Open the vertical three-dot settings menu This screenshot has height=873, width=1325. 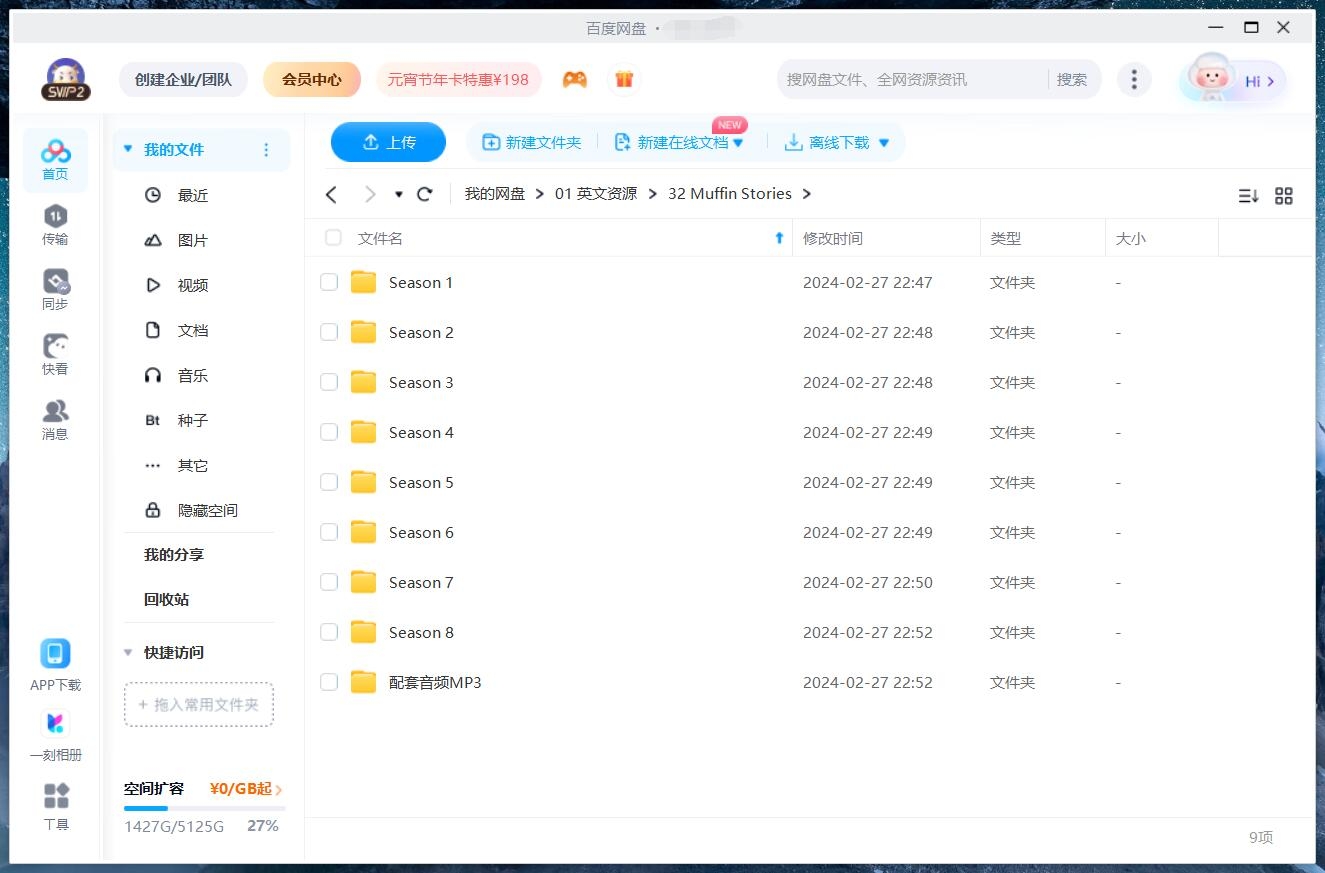tap(1134, 78)
